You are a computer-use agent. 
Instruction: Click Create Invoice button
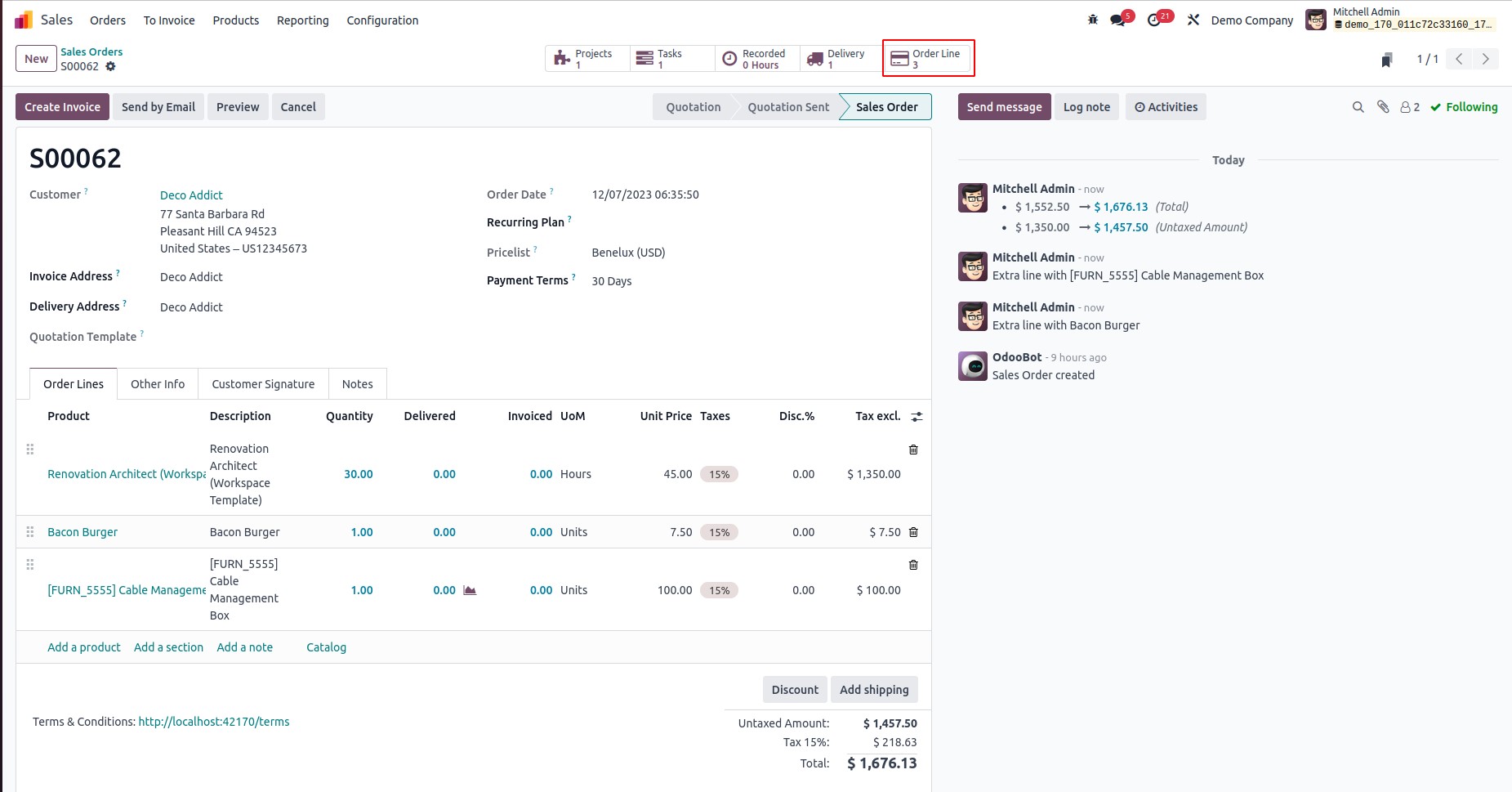(62, 107)
